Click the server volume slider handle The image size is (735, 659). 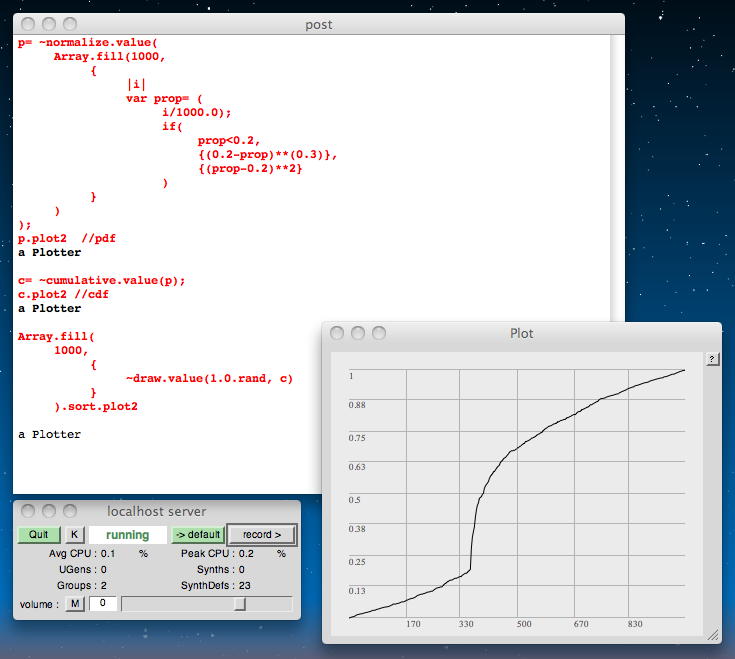click(240, 604)
